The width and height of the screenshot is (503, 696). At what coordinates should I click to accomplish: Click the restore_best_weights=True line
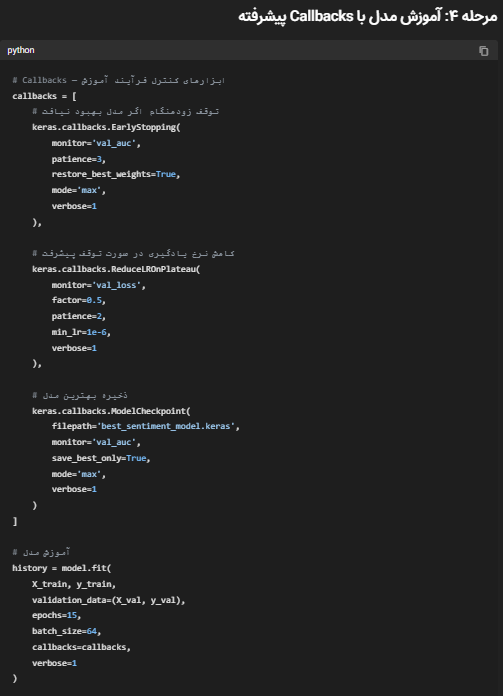[x=116, y=174]
